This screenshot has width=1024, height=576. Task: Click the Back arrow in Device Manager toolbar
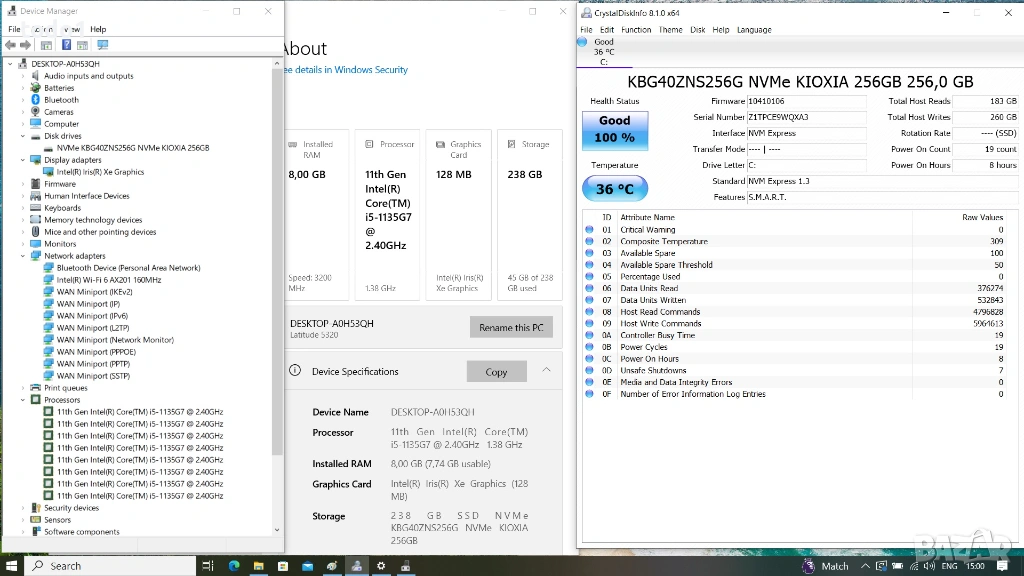click(11, 45)
